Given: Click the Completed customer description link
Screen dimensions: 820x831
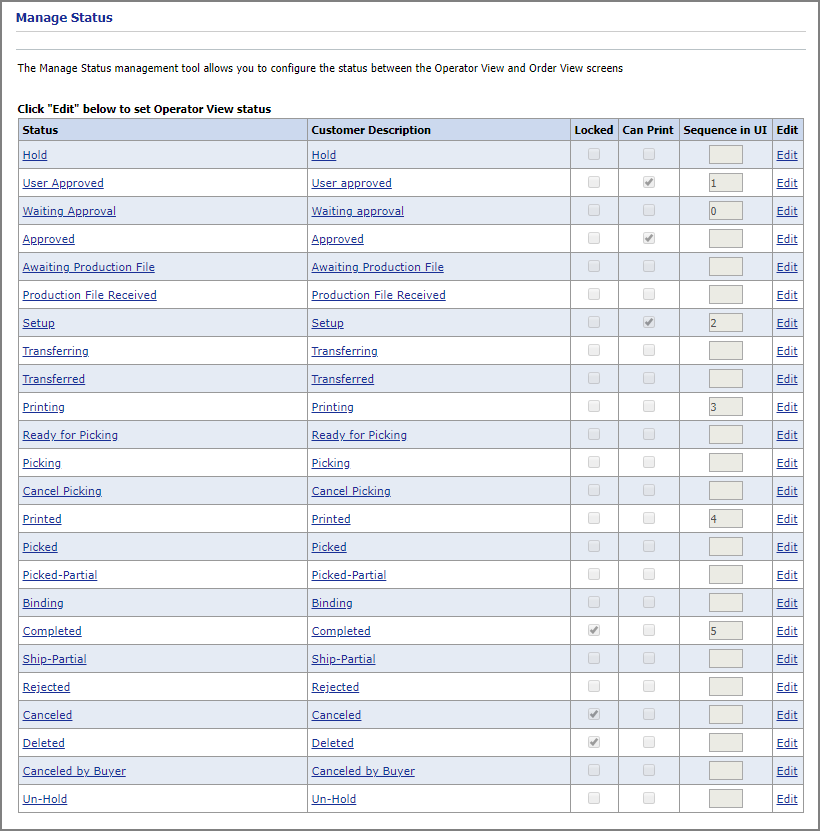Looking at the screenshot, I should click(341, 631).
